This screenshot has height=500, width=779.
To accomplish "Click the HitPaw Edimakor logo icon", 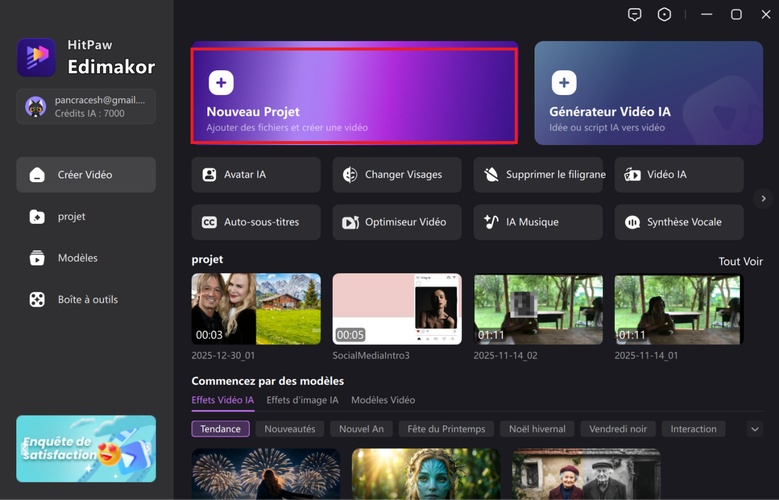I will pos(36,57).
